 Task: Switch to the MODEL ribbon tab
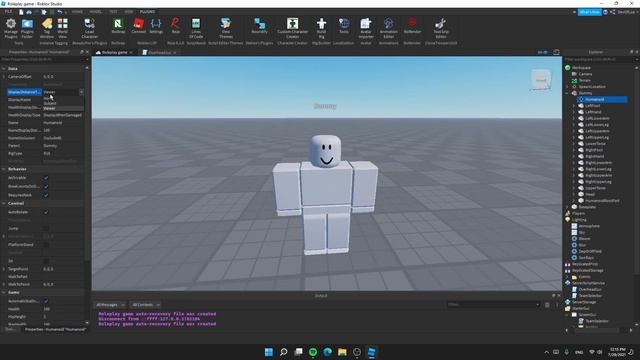[96, 12]
